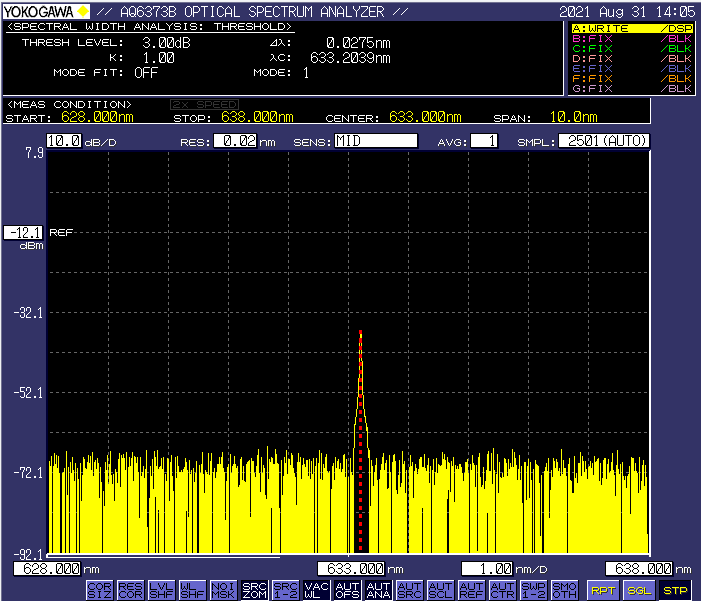
Task: Select trace E: FIX /BLK
Action: click(632, 68)
